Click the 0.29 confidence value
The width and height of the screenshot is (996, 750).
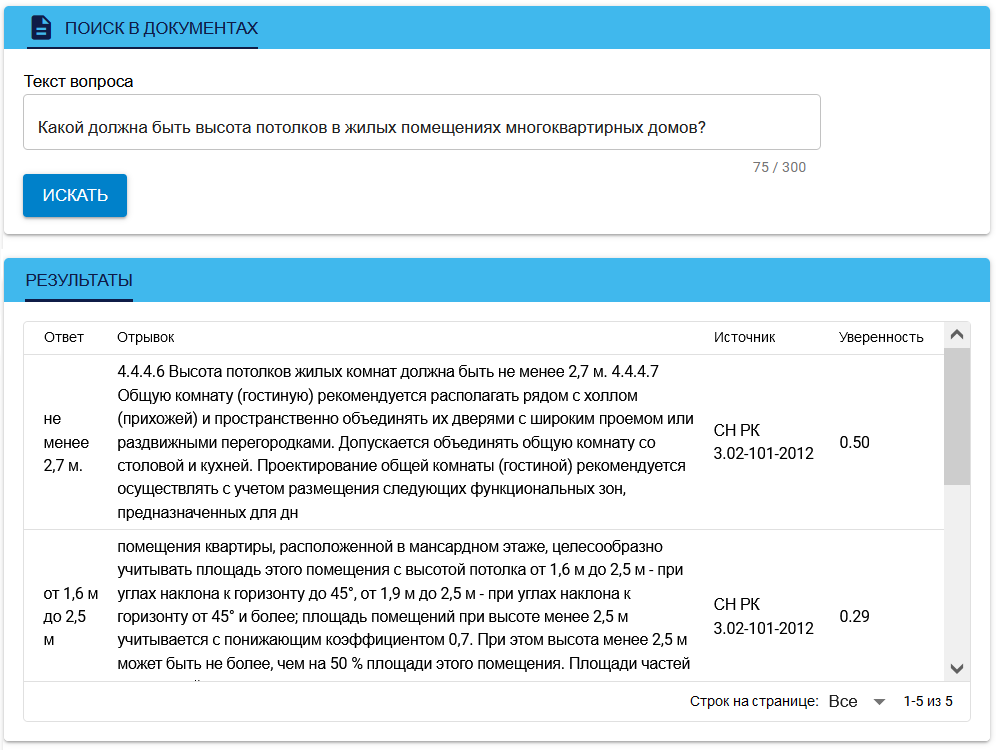coord(854,616)
